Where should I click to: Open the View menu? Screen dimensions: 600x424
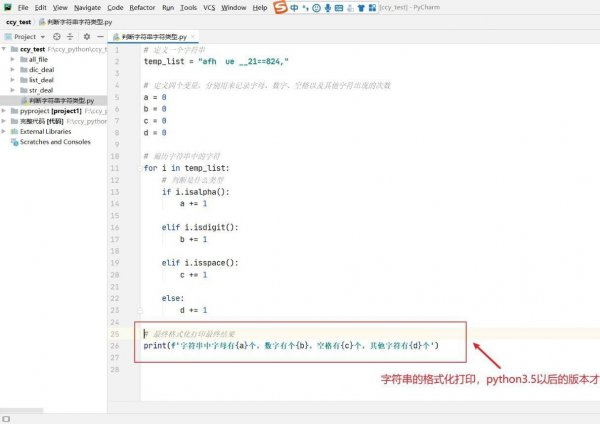pos(60,7)
